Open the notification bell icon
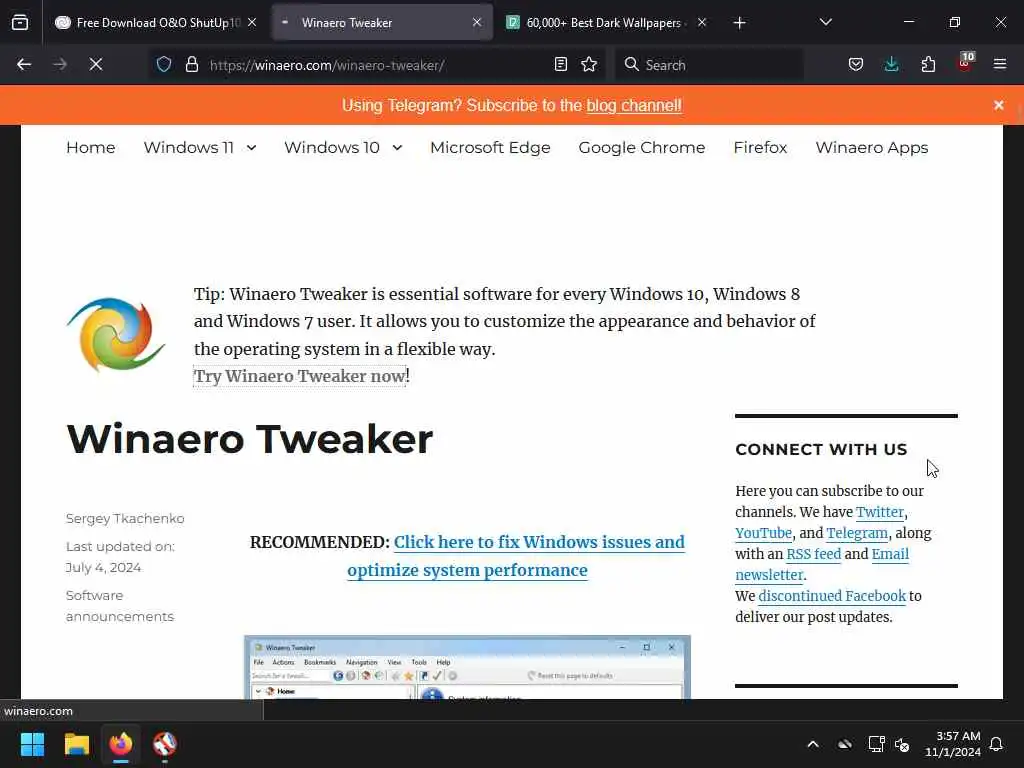The image size is (1024, 768). tap(997, 744)
